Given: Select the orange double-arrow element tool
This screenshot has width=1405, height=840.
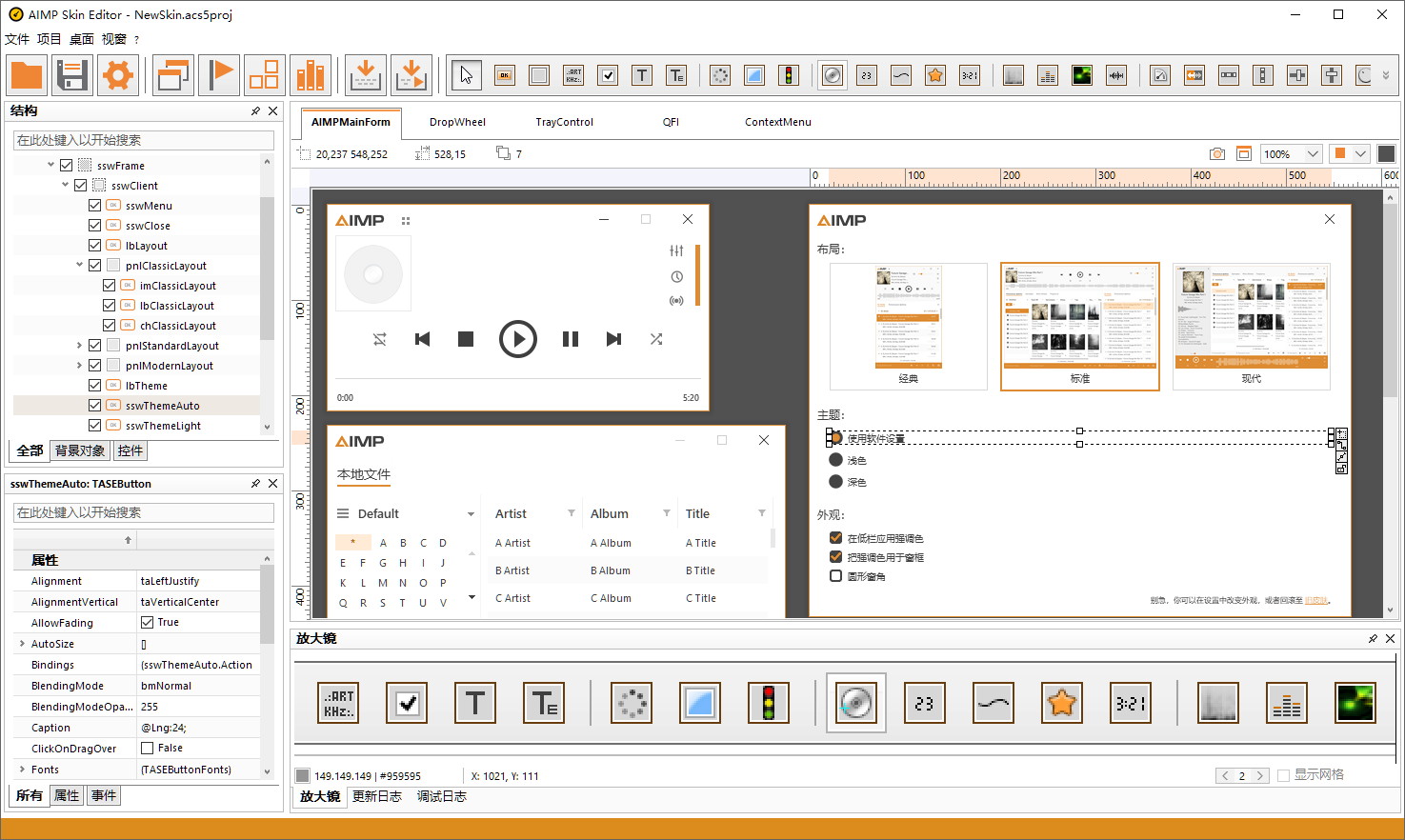Looking at the screenshot, I should click(1194, 75).
